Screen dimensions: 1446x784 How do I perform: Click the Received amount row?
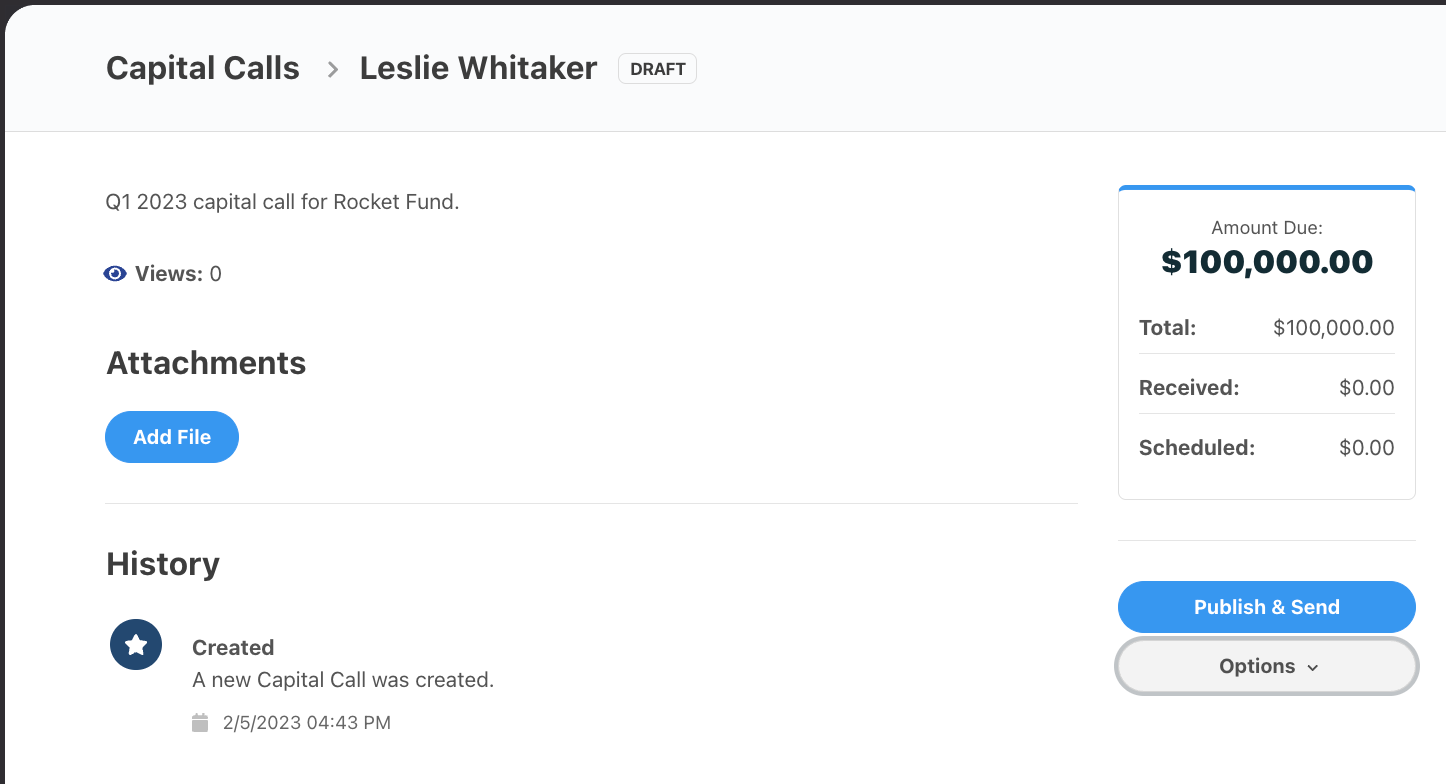tap(1266, 388)
